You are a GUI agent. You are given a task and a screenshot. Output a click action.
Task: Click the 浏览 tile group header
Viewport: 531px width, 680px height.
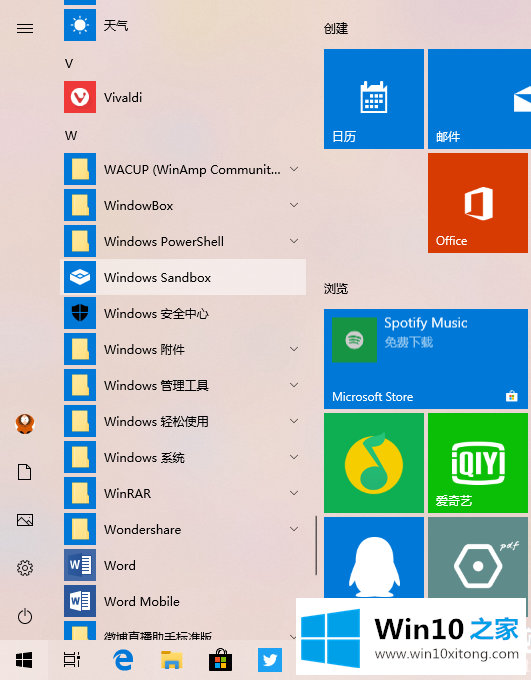pos(336,288)
